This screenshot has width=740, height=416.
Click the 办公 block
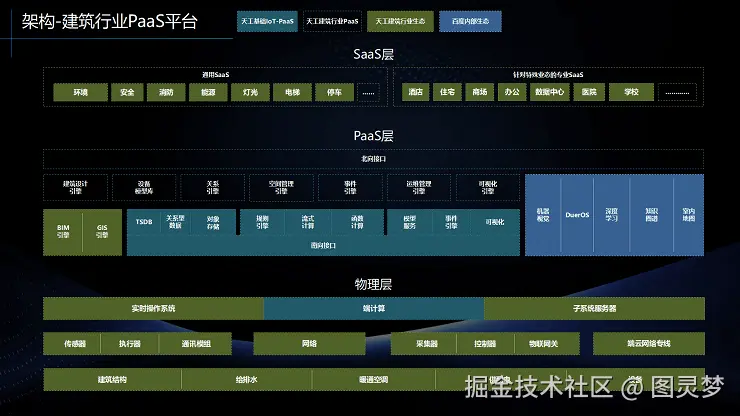512,92
